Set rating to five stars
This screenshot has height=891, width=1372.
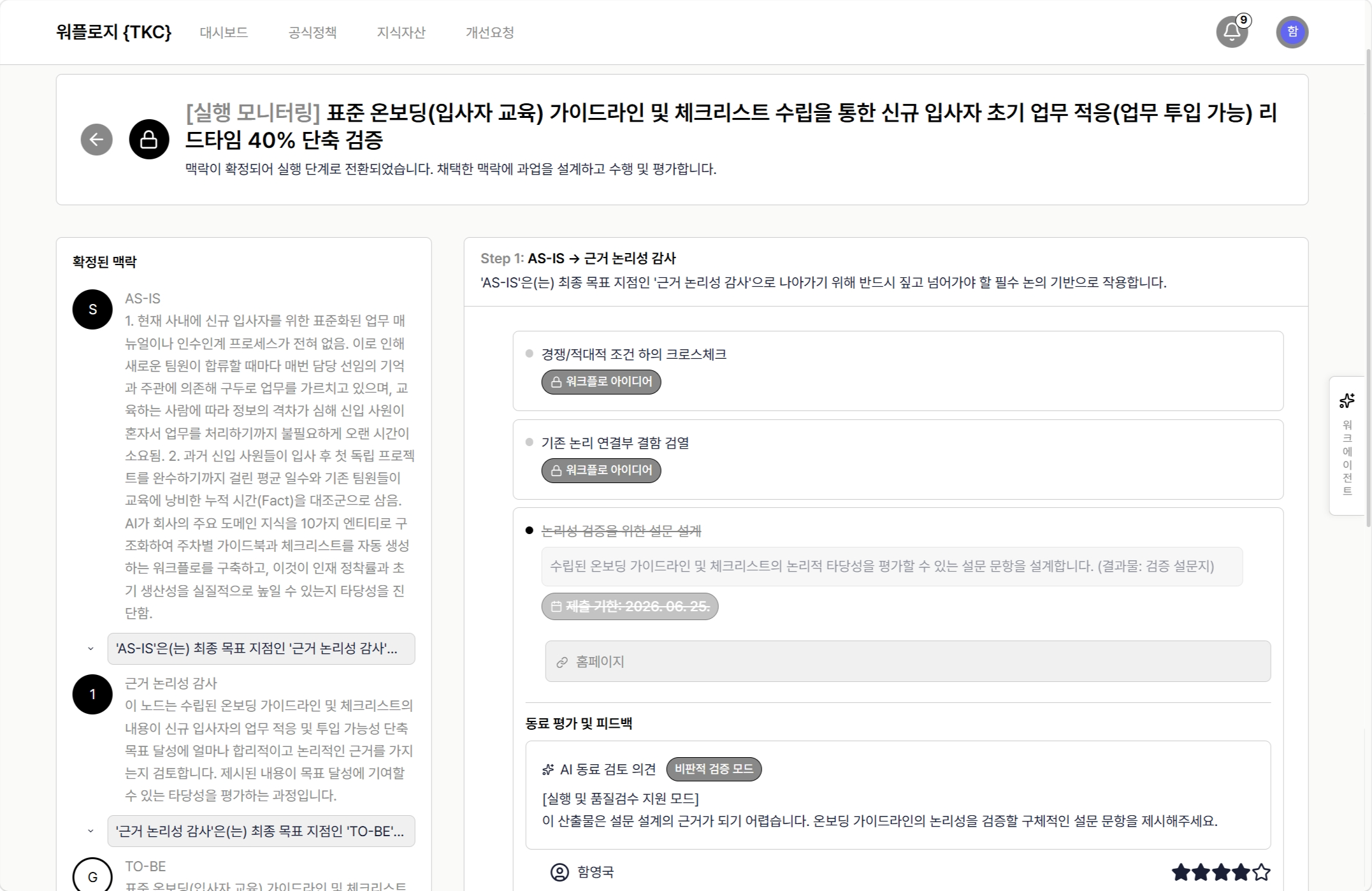tap(1261, 872)
